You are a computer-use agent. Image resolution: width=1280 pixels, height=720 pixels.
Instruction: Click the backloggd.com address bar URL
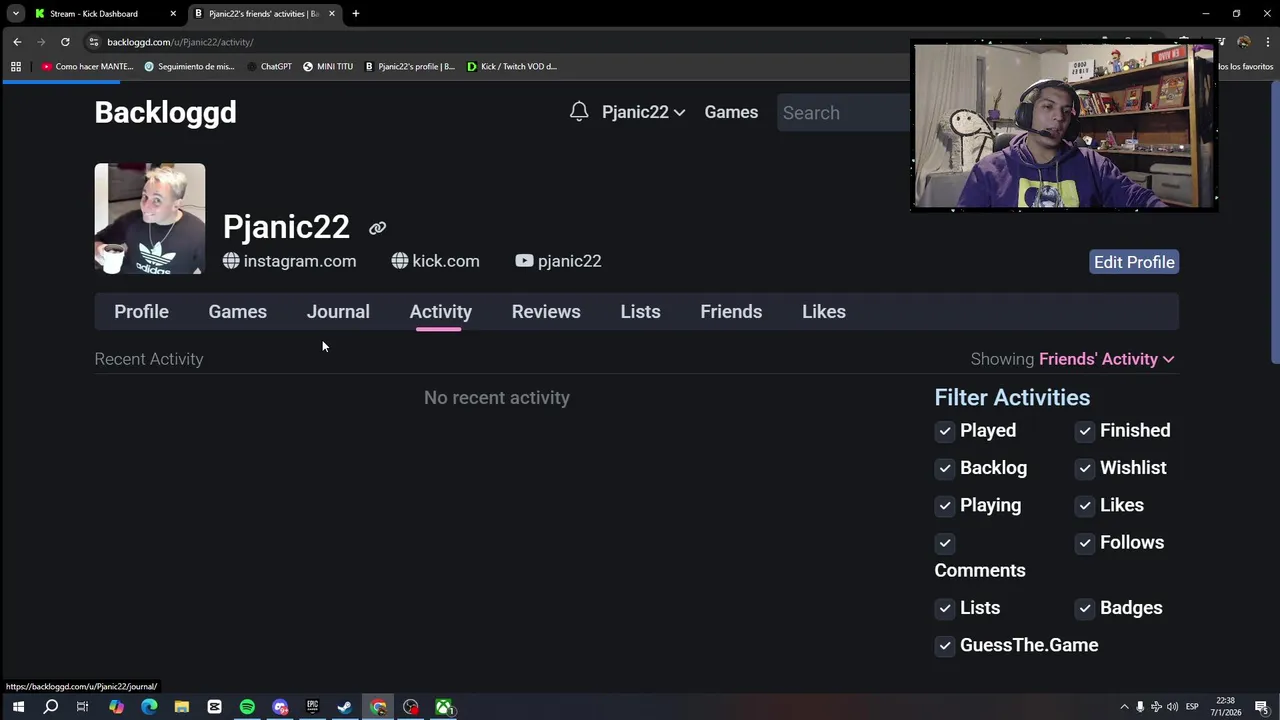[180, 42]
